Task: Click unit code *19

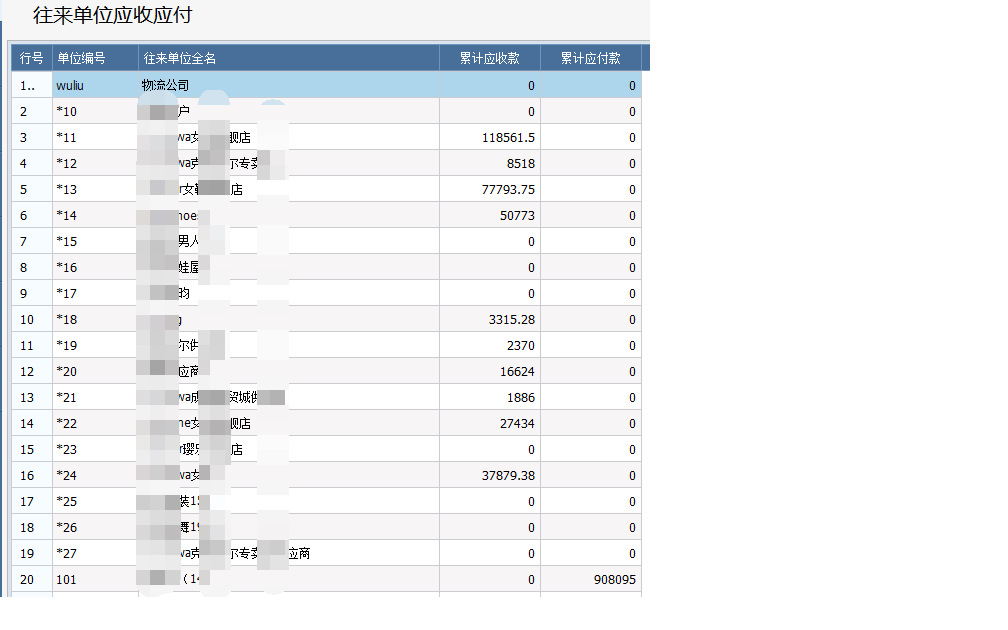Action: pyautogui.click(x=95, y=346)
